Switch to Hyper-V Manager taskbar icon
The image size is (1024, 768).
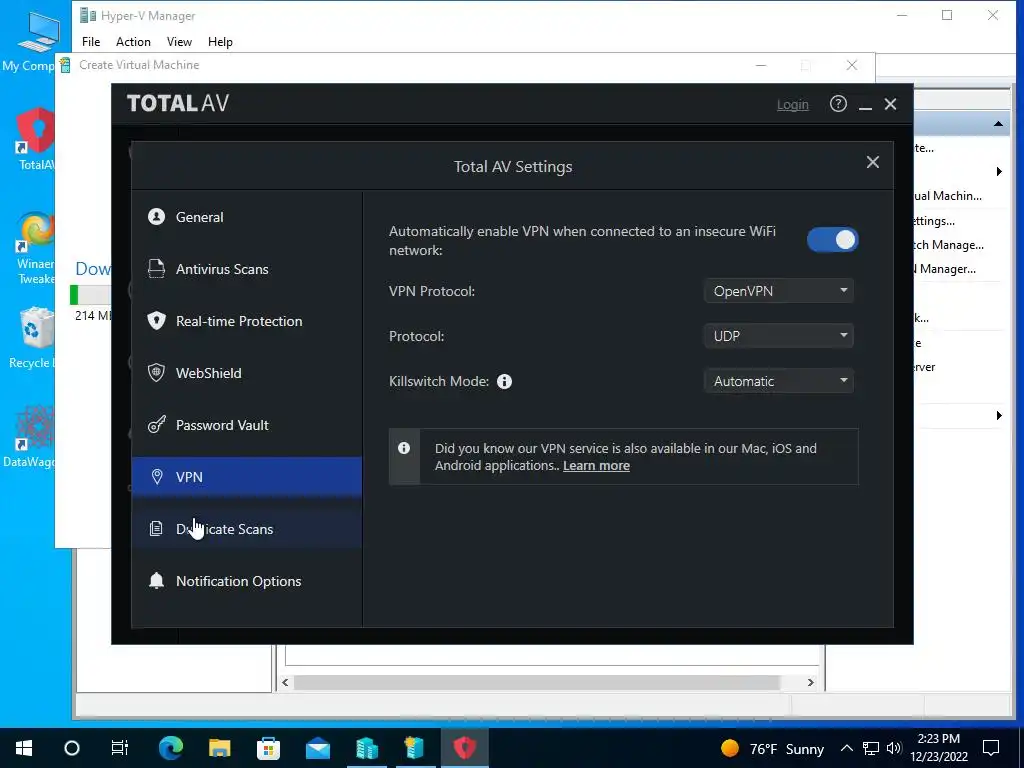pyautogui.click(x=366, y=748)
